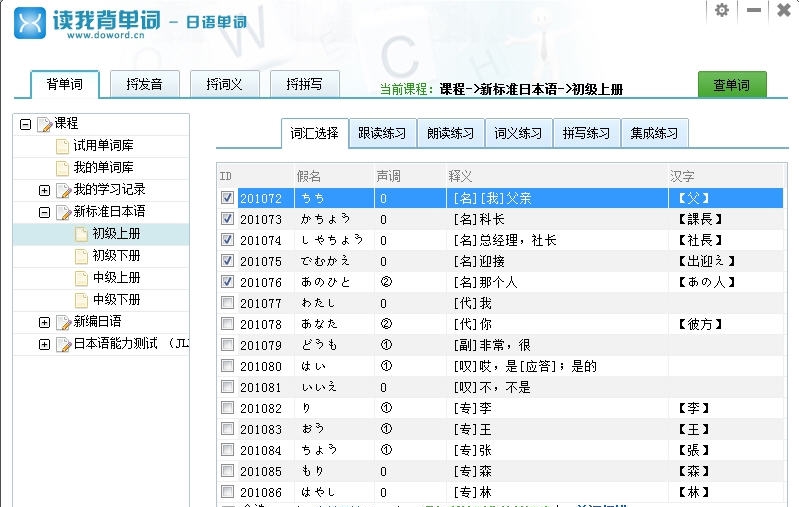Expand the 日本语能力测试 tree node
Viewport: 799px width, 507px height.
click(44, 344)
